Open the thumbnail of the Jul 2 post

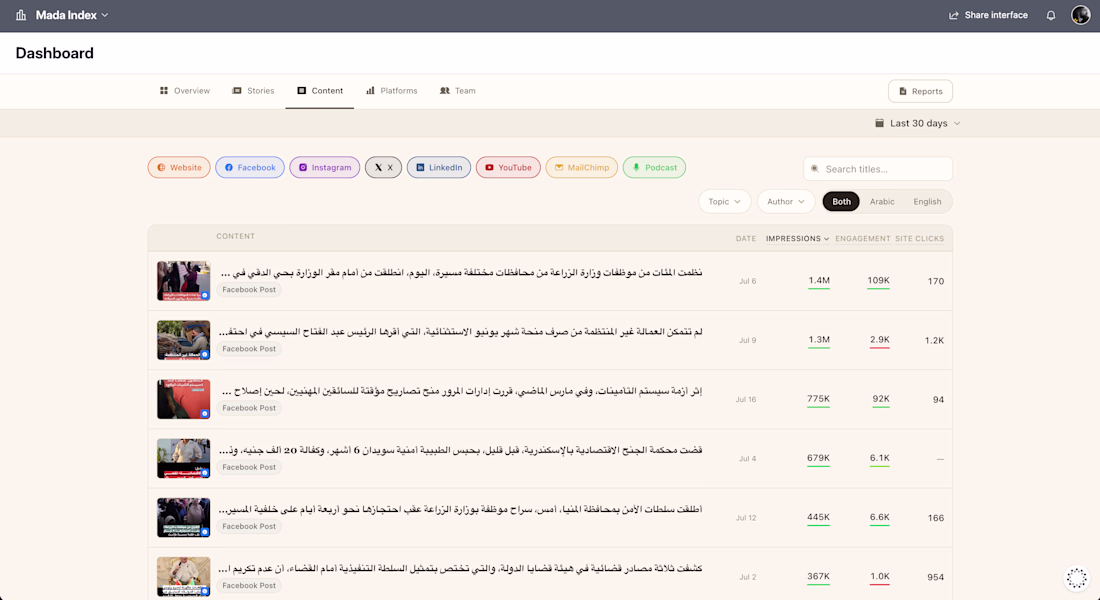coord(183,577)
